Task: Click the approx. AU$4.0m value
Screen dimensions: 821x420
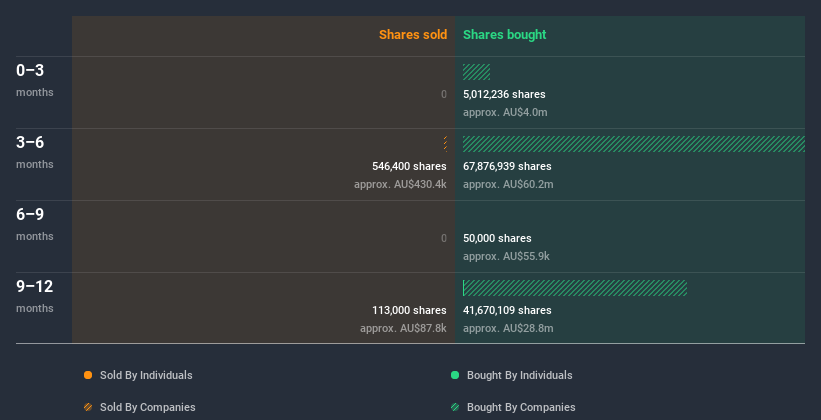Action: (505, 112)
